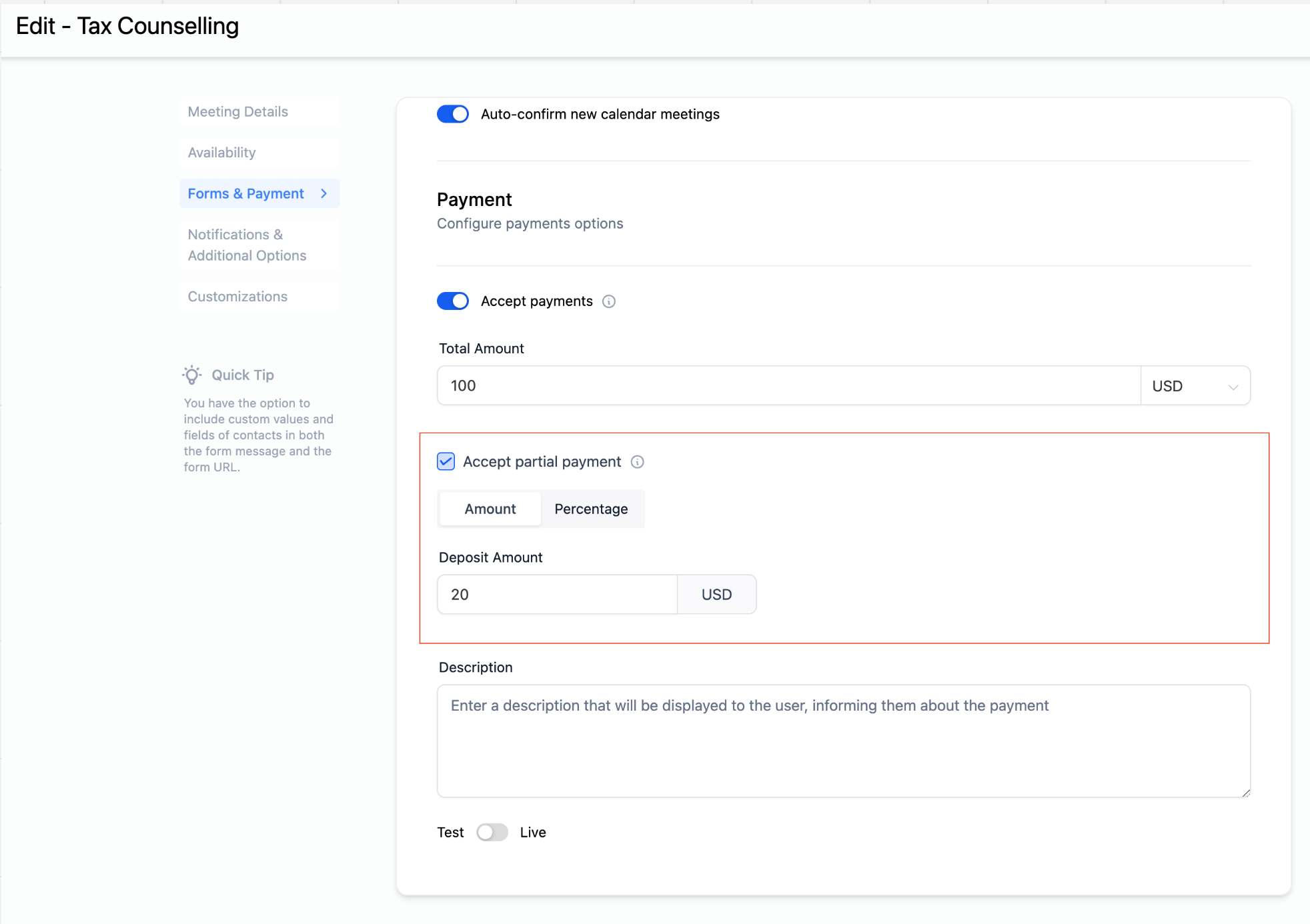Click chevron arrow on Forms & Payment
Image resolution: width=1310 pixels, height=924 pixels.
point(324,193)
